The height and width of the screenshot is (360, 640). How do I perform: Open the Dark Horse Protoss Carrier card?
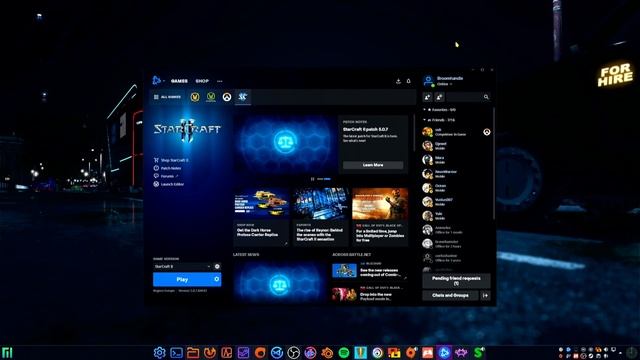click(x=261, y=217)
